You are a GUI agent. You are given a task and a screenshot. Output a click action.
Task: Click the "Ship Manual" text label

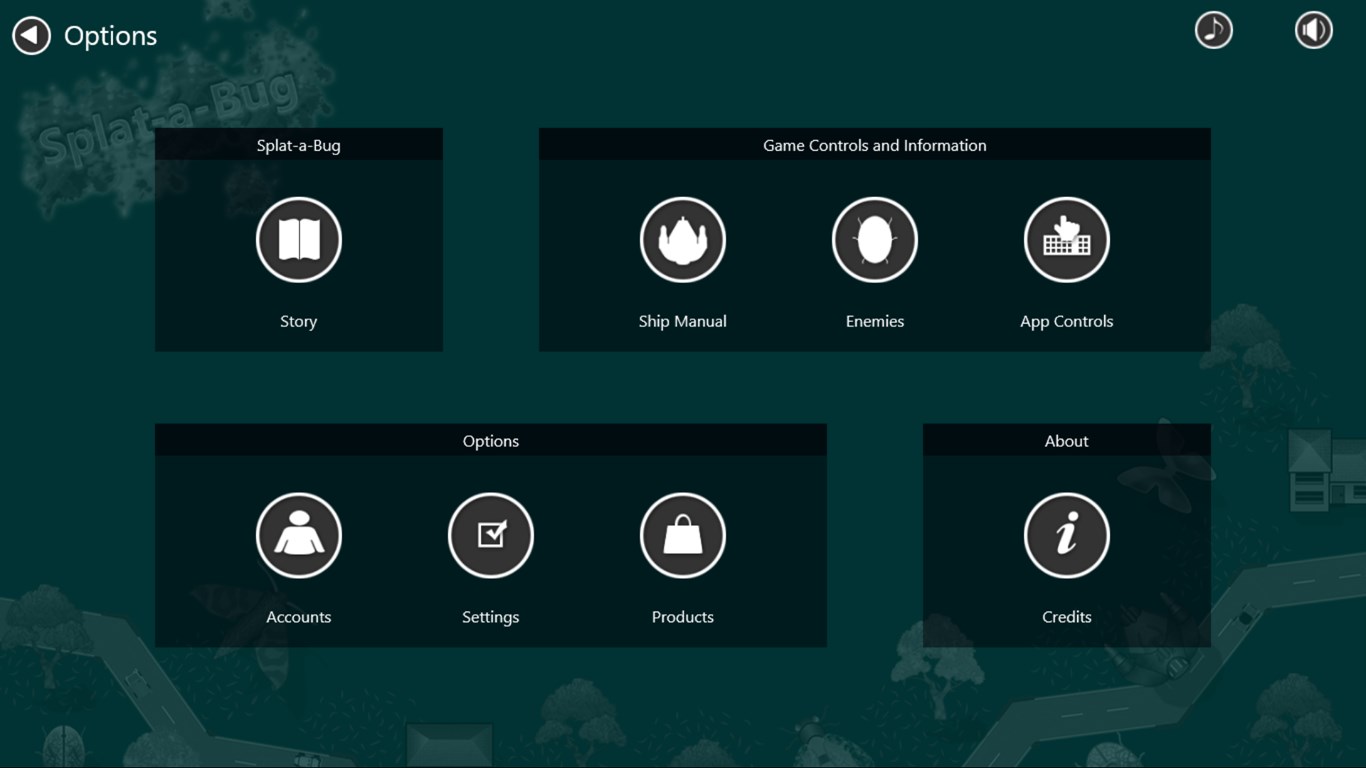pos(683,321)
